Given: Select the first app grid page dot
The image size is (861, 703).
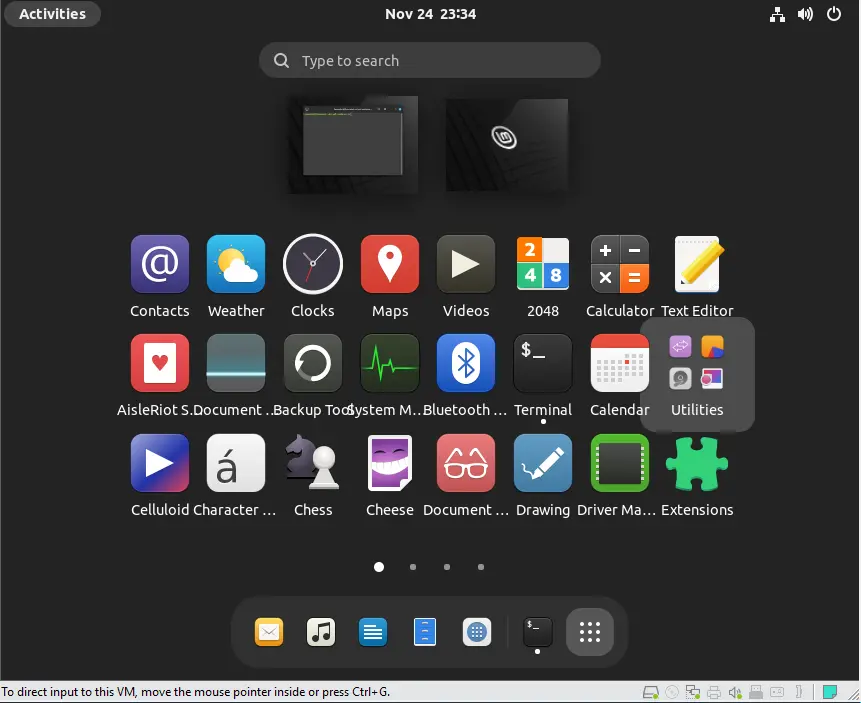Looking at the screenshot, I should tap(379, 567).
